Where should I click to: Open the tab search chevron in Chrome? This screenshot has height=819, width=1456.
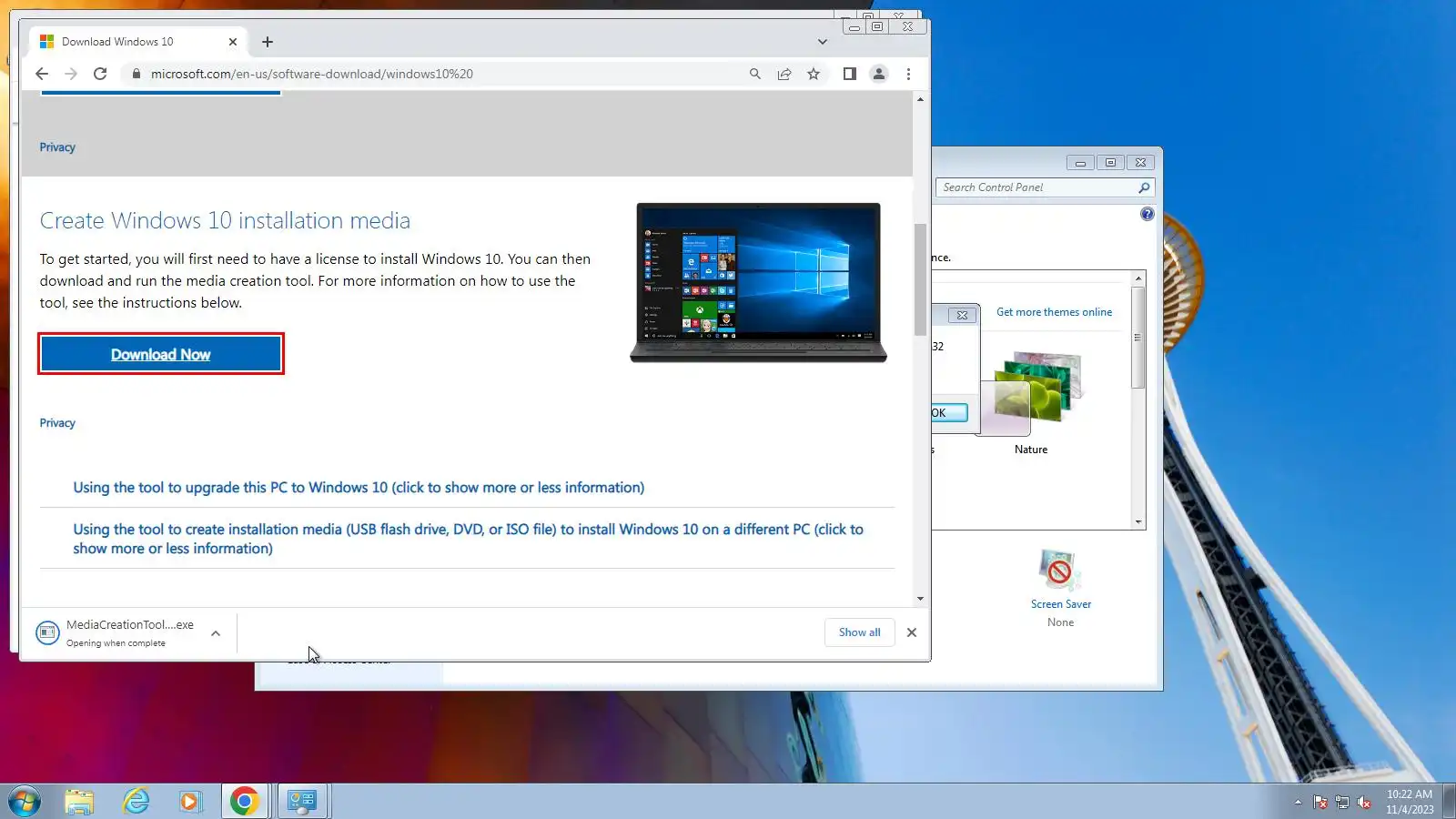823,42
